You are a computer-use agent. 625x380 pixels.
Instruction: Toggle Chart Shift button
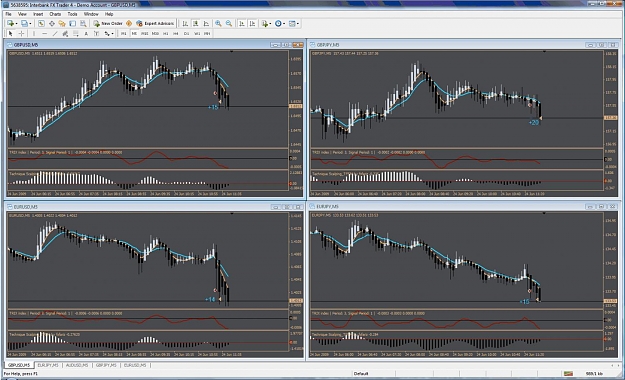click(x=252, y=24)
